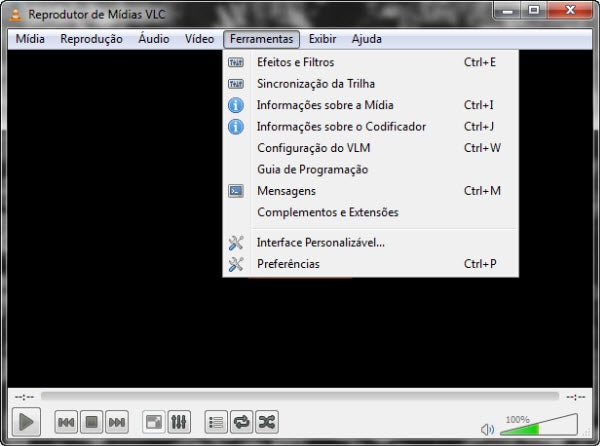This screenshot has width=600, height=446.
Task: Choose Interface Personalizável option
Action: [320, 242]
